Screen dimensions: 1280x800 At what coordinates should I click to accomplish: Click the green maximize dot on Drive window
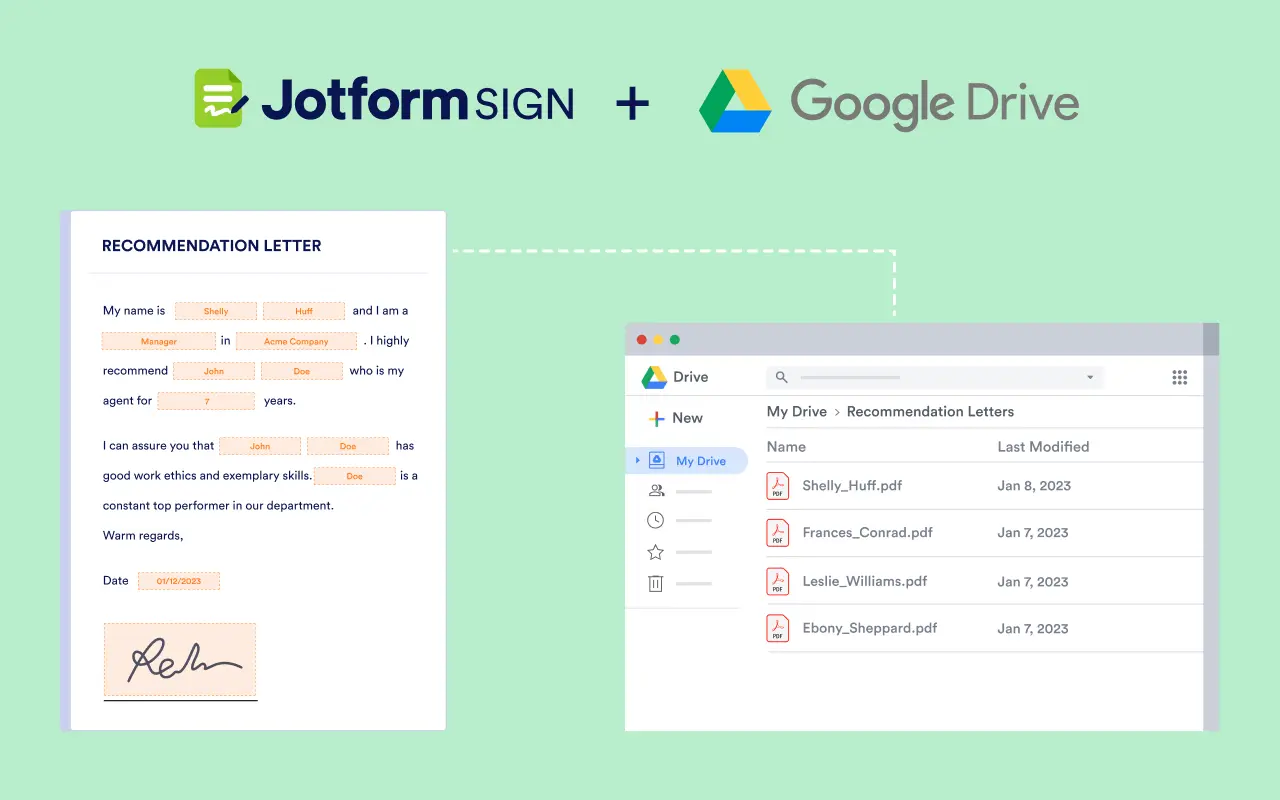click(x=674, y=340)
